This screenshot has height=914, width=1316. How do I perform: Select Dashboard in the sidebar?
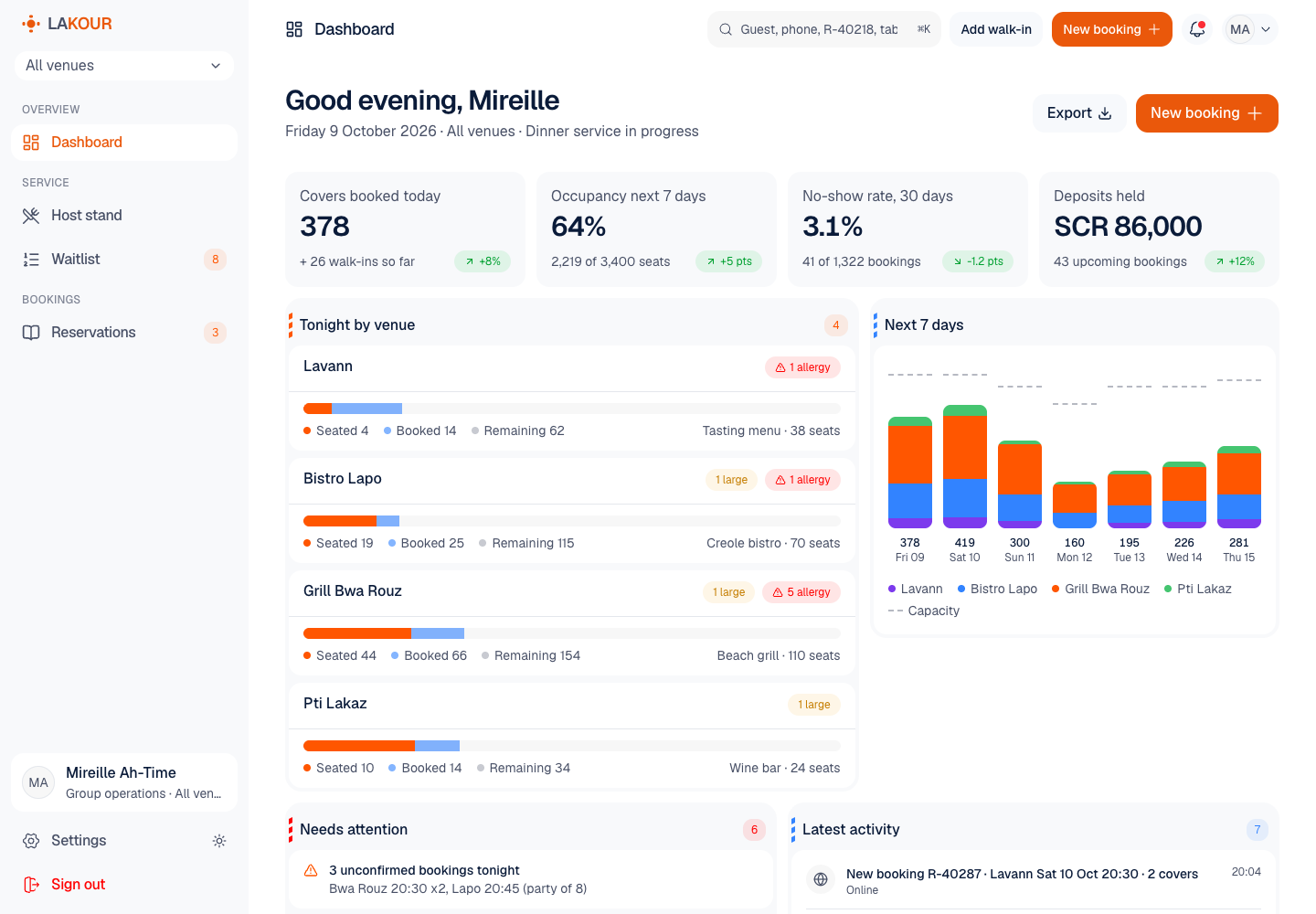point(124,143)
